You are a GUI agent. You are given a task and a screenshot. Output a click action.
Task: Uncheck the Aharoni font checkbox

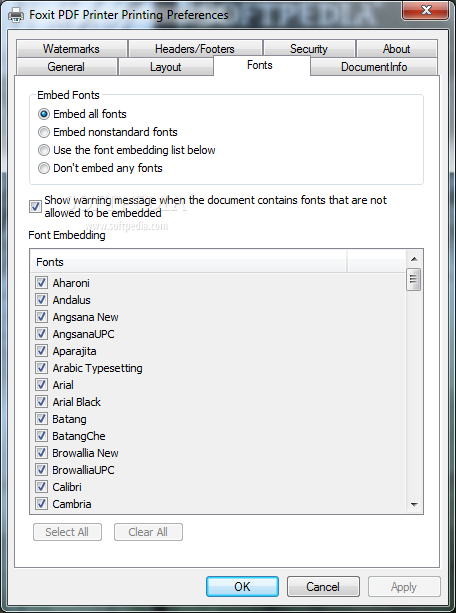41,282
